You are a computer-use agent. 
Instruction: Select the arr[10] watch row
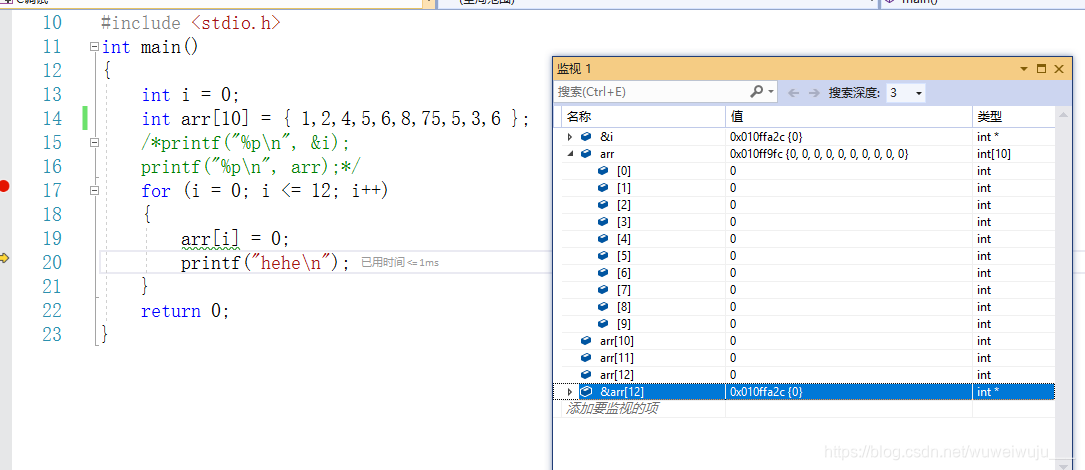click(x=805, y=341)
